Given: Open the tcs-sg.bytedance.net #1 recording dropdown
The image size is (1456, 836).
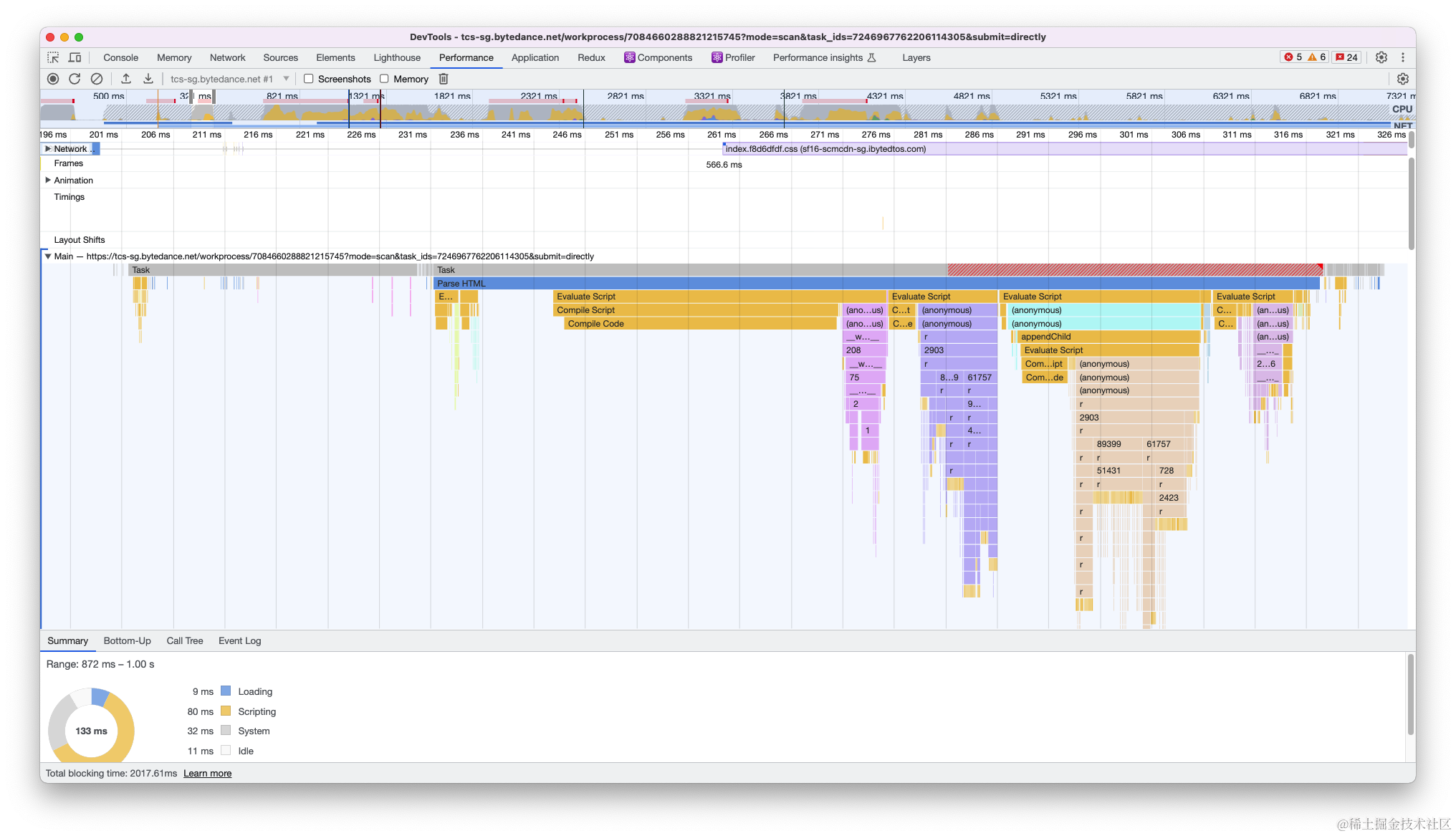Looking at the screenshot, I should pos(229,79).
